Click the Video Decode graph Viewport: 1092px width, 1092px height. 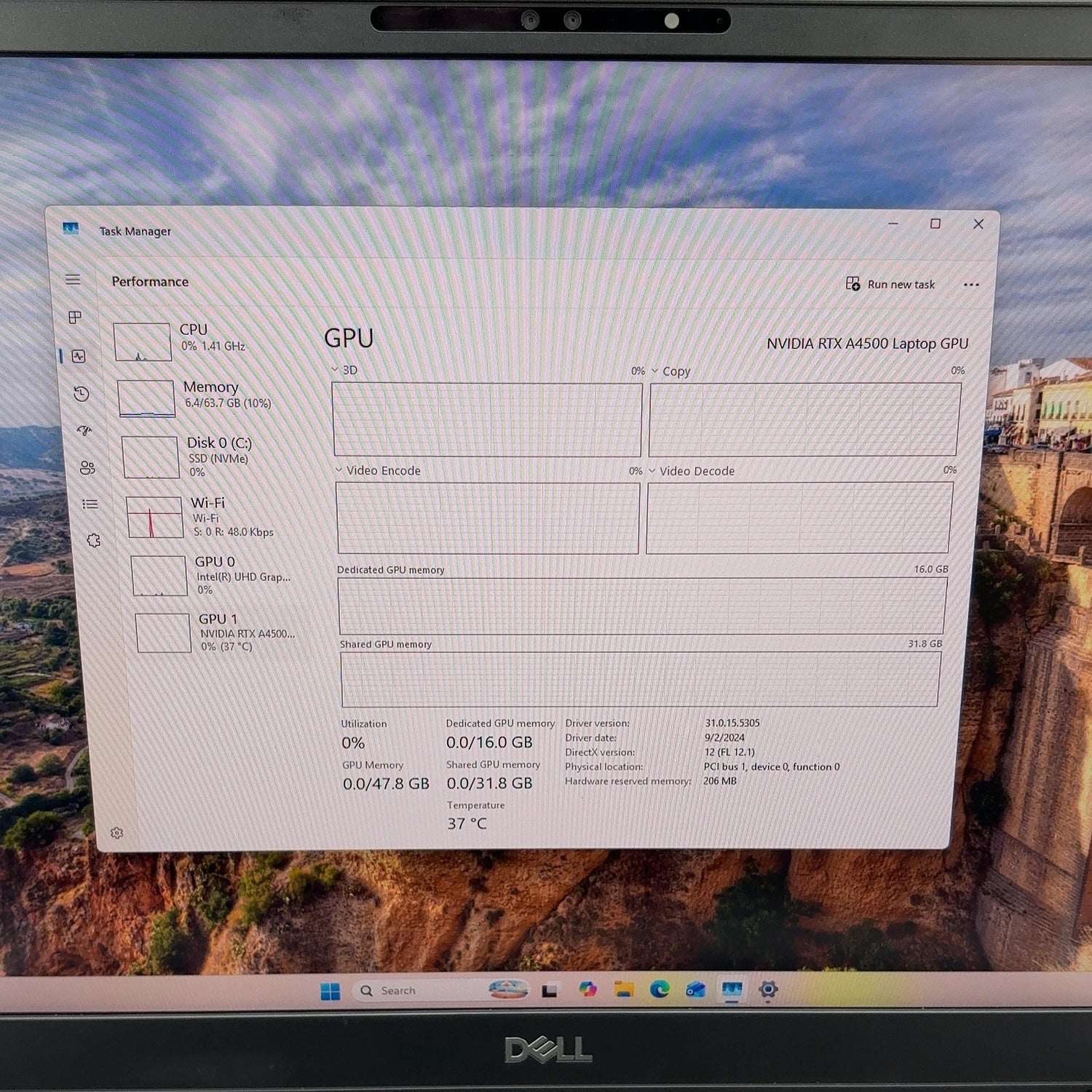point(799,518)
